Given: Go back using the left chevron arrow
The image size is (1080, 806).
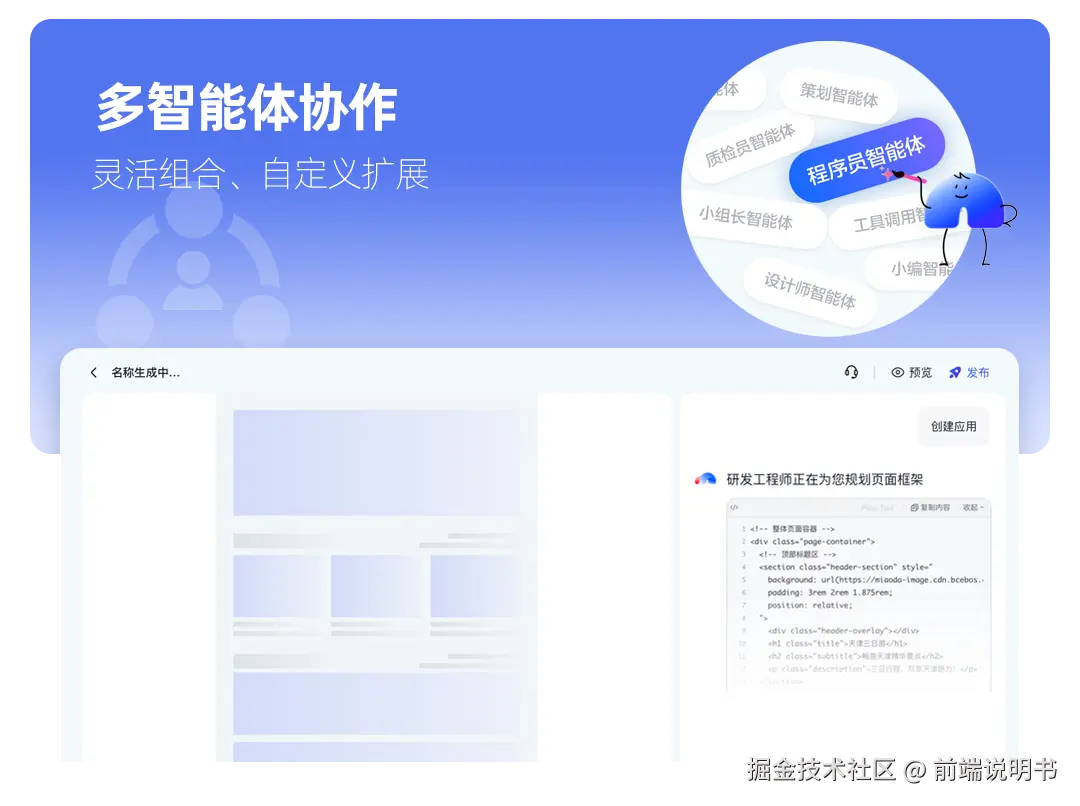Looking at the screenshot, I should point(94,373).
